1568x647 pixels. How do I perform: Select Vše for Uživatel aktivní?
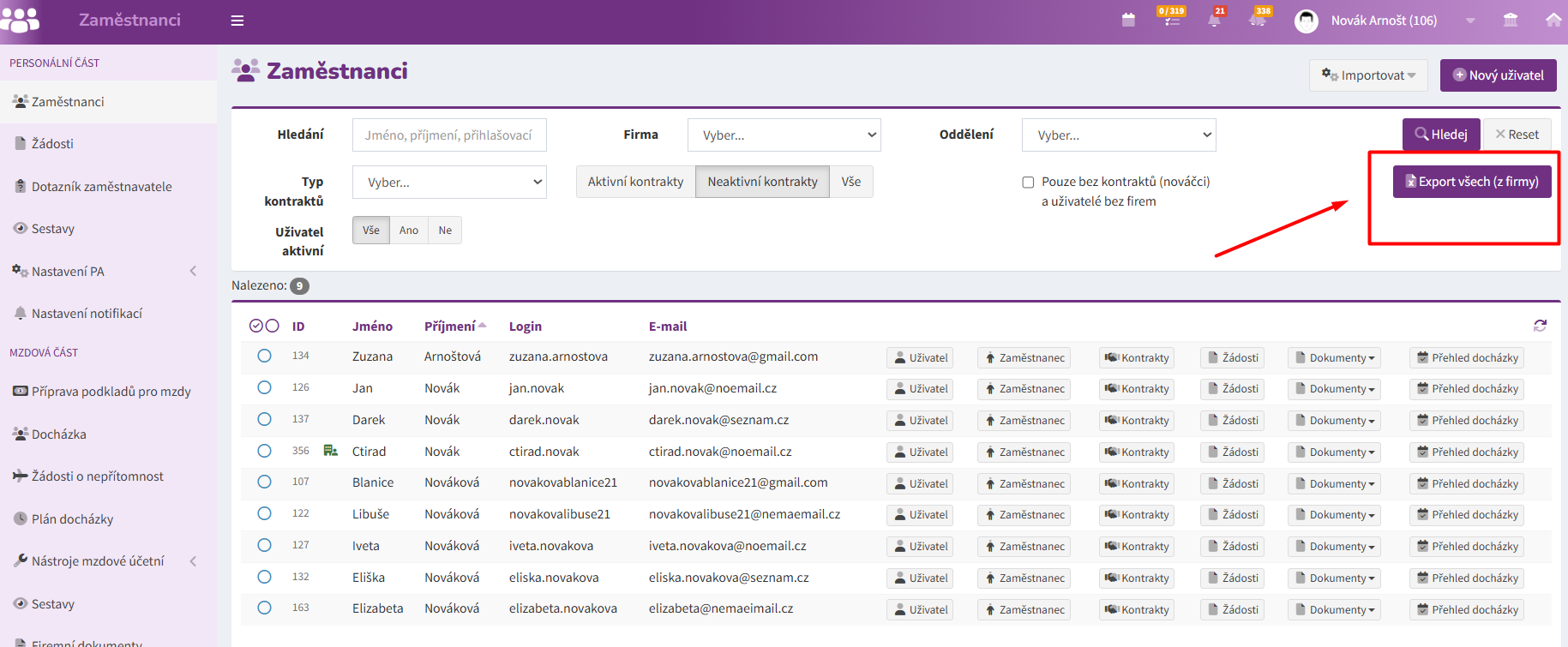click(x=371, y=231)
